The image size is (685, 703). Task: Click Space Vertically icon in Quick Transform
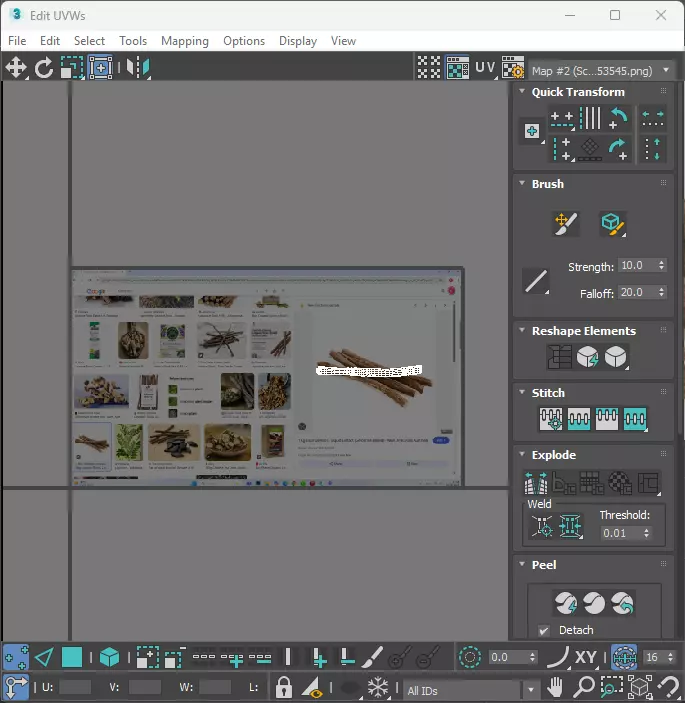[x=653, y=149]
